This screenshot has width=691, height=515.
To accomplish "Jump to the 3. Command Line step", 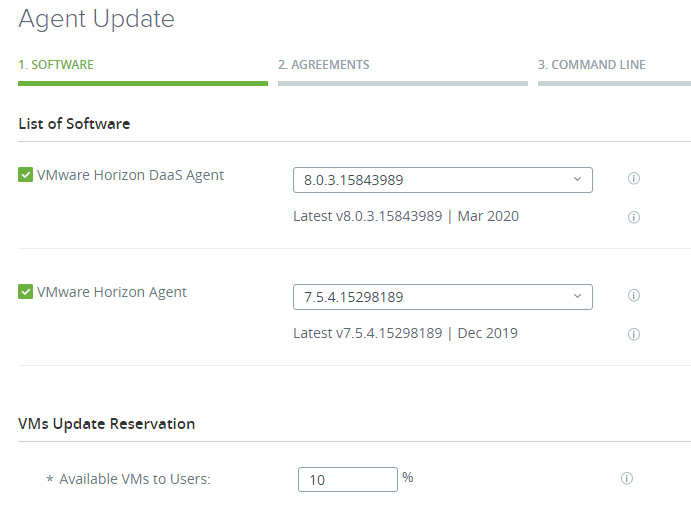I will 591,65.
